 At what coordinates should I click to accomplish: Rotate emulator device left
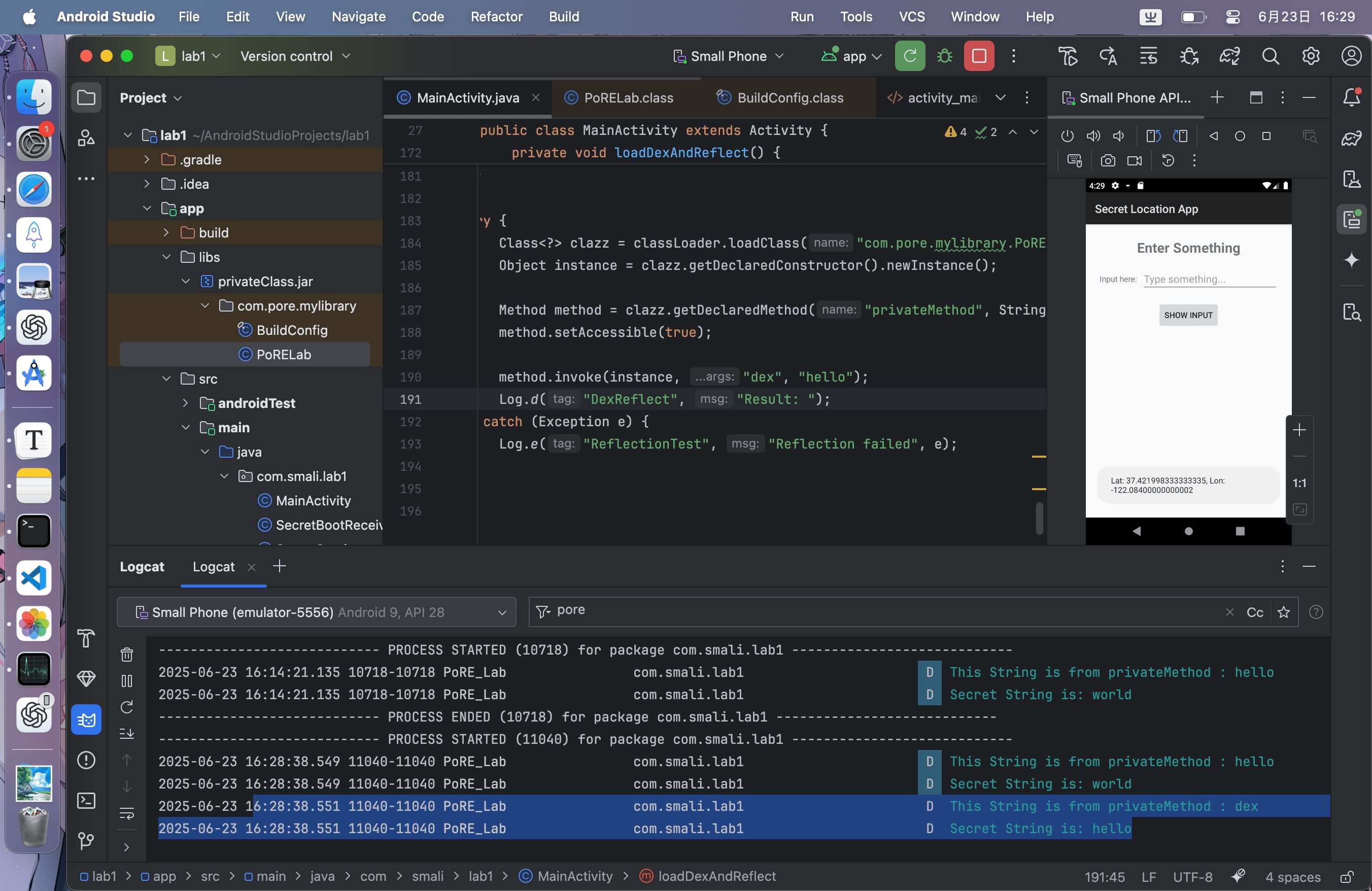point(1153,136)
